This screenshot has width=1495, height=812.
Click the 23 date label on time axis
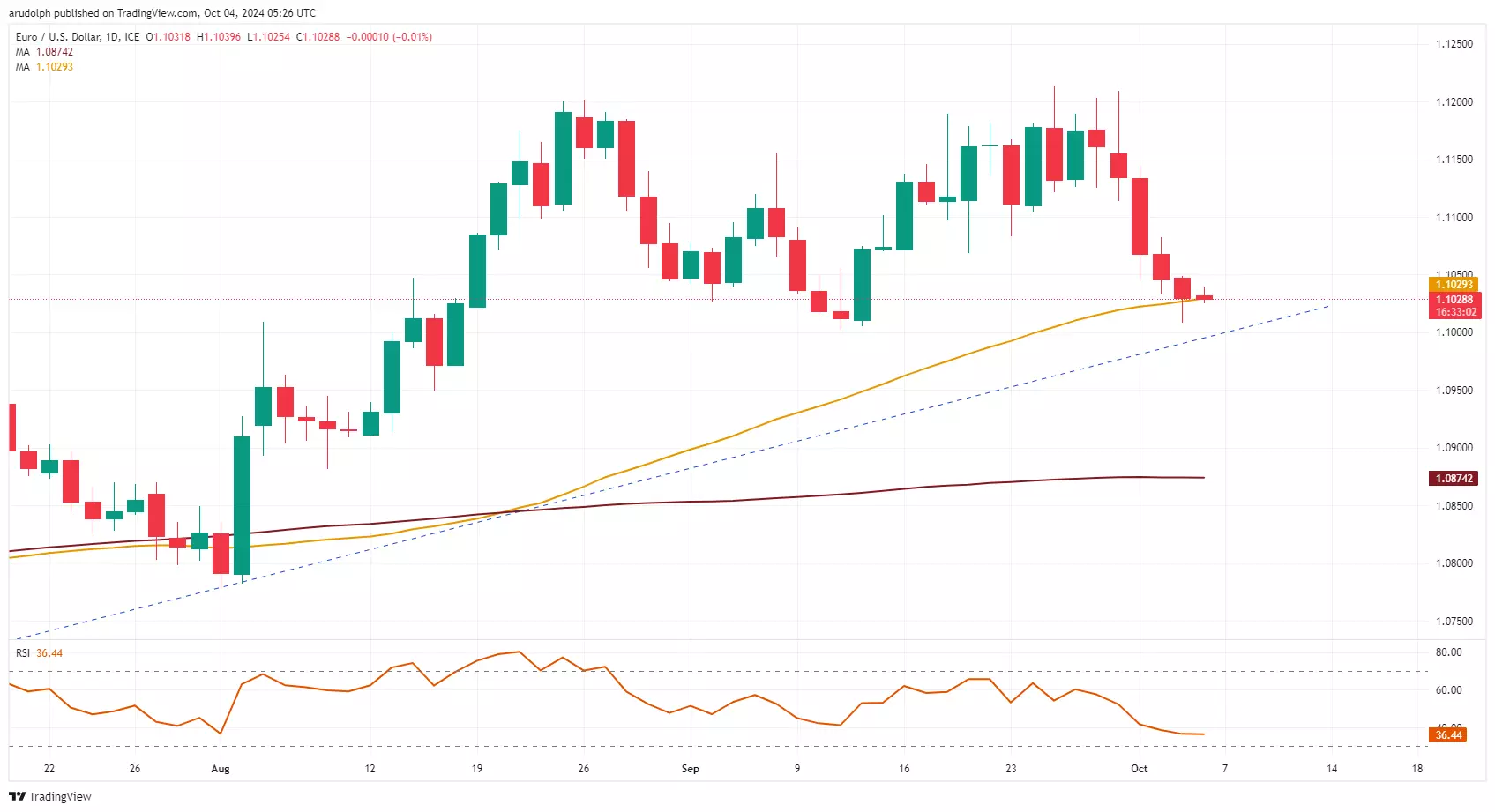tap(1011, 769)
